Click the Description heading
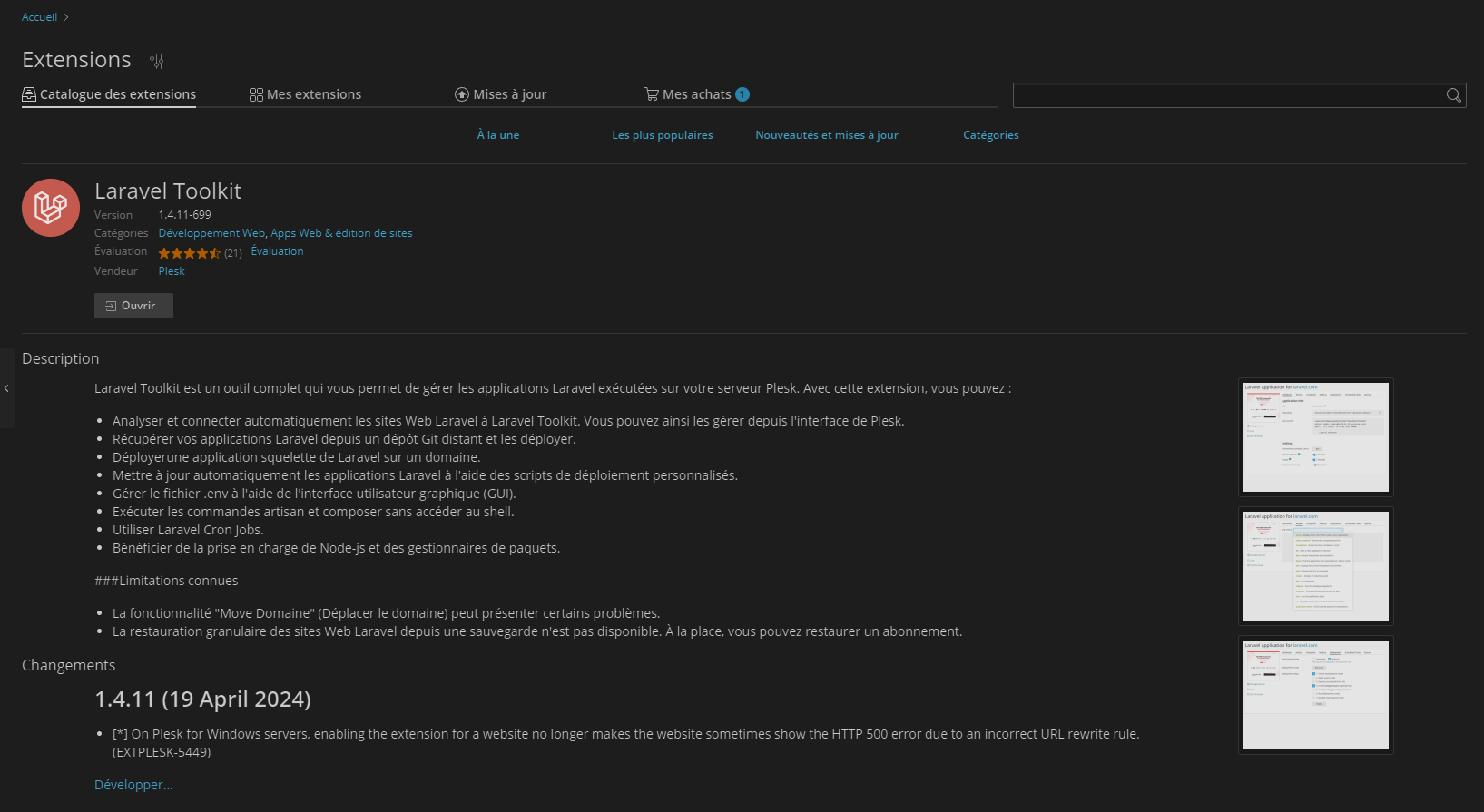This screenshot has height=812, width=1484. click(x=60, y=359)
